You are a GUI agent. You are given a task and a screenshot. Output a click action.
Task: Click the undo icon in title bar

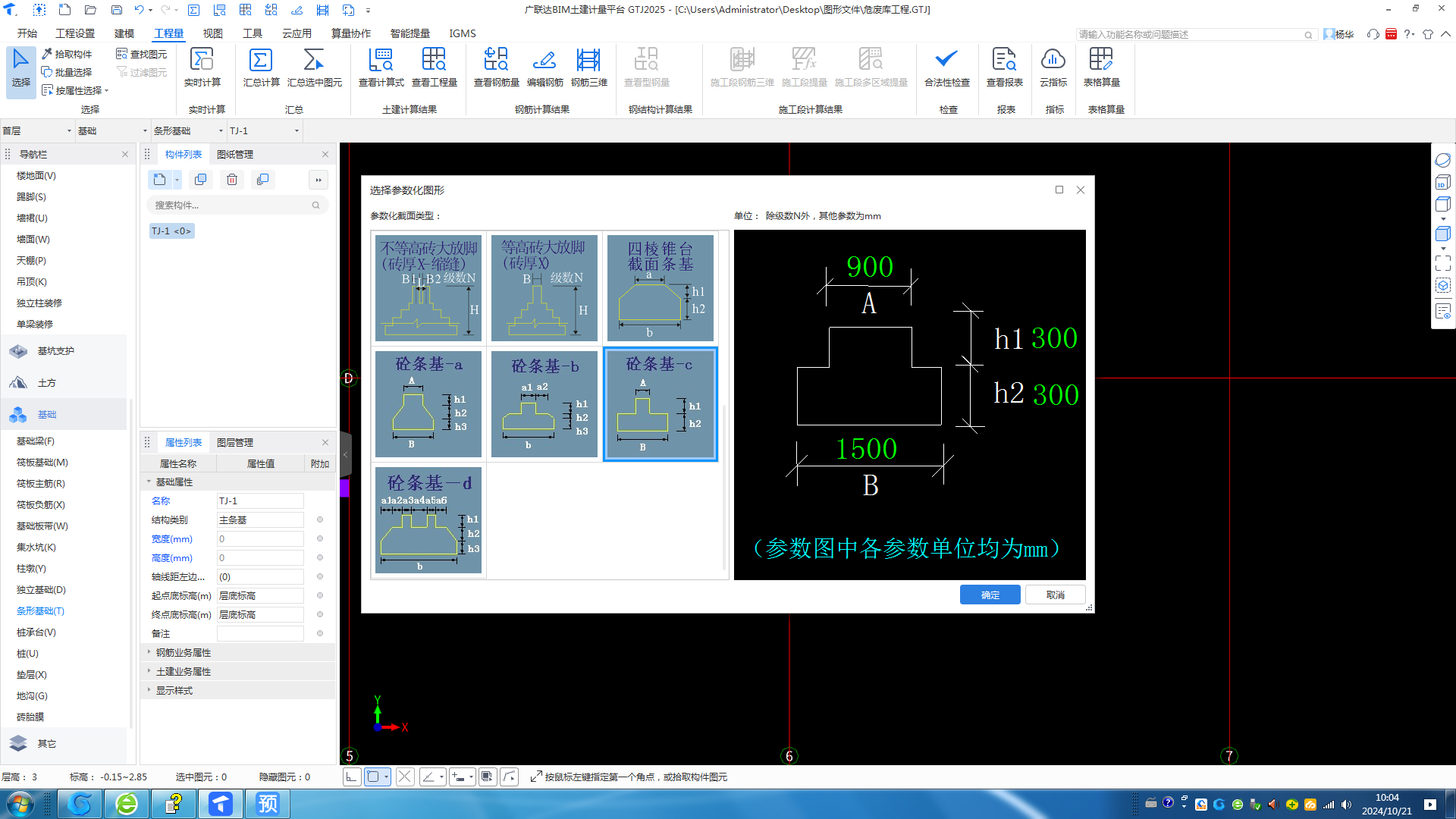[139, 11]
